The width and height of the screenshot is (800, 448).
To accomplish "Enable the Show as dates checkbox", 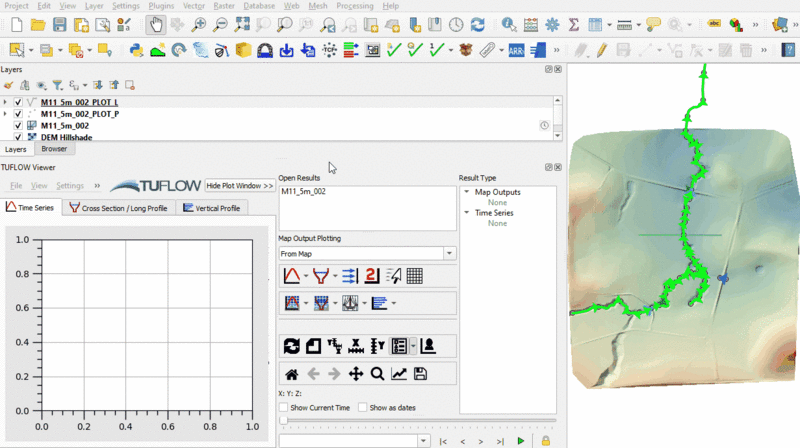I will click(362, 408).
